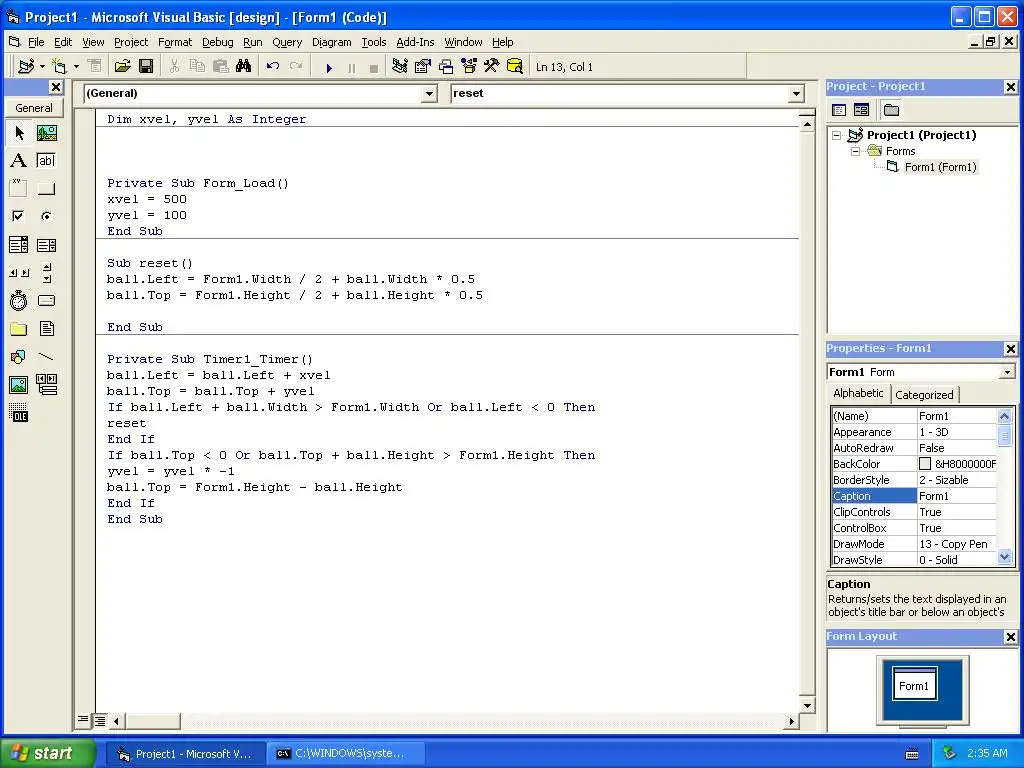The height and width of the screenshot is (768, 1024).
Task: Close the Toolbox panel
Action: click(x=56, y=87)
